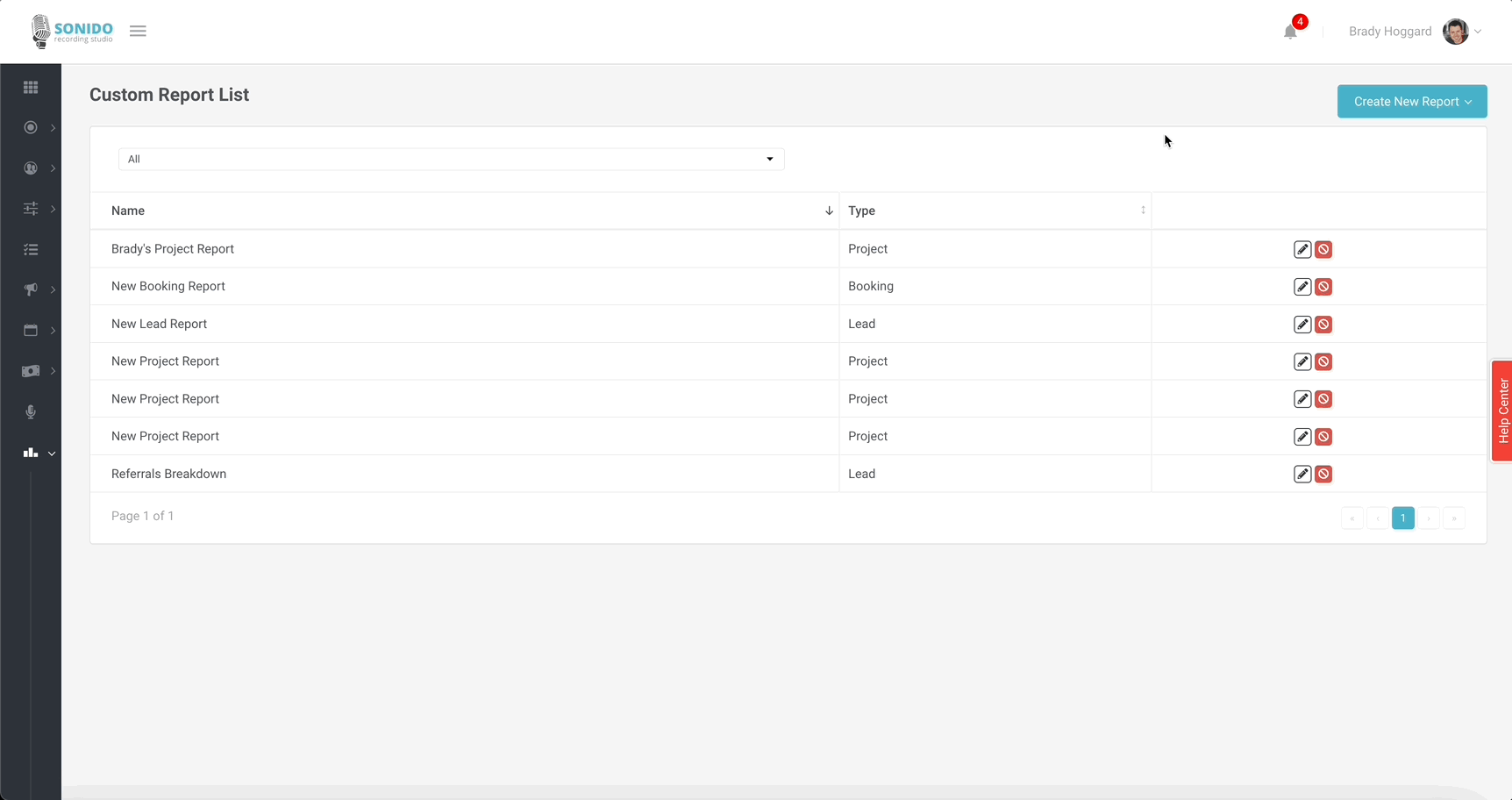This screenshot has height=800, width=1512.
Task: Click the megaphone marketing icon in sidebar
Action: pos(31,289)
